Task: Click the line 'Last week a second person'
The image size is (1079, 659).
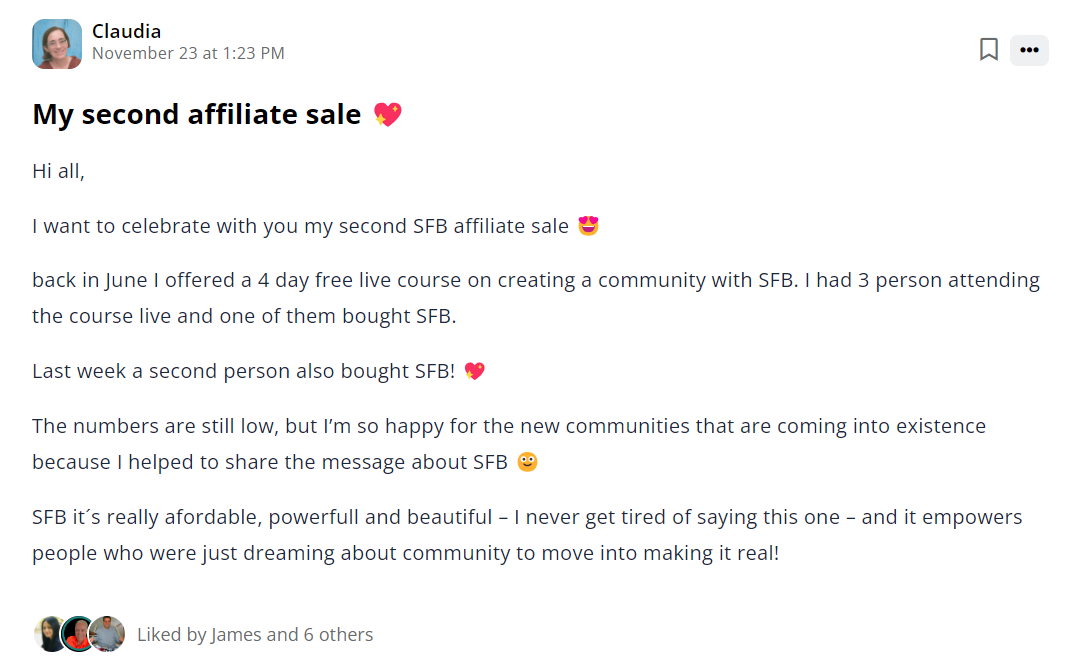Action: point(243,371)
